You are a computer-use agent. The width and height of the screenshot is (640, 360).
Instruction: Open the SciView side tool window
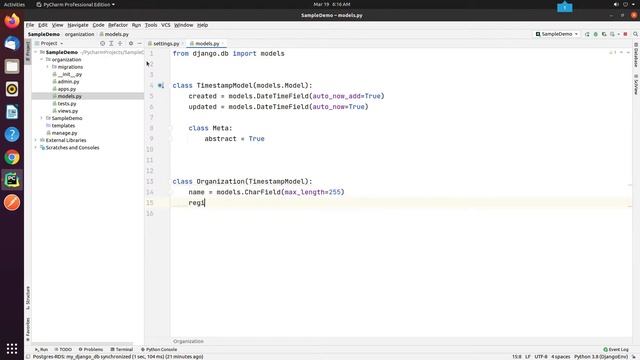636,84
